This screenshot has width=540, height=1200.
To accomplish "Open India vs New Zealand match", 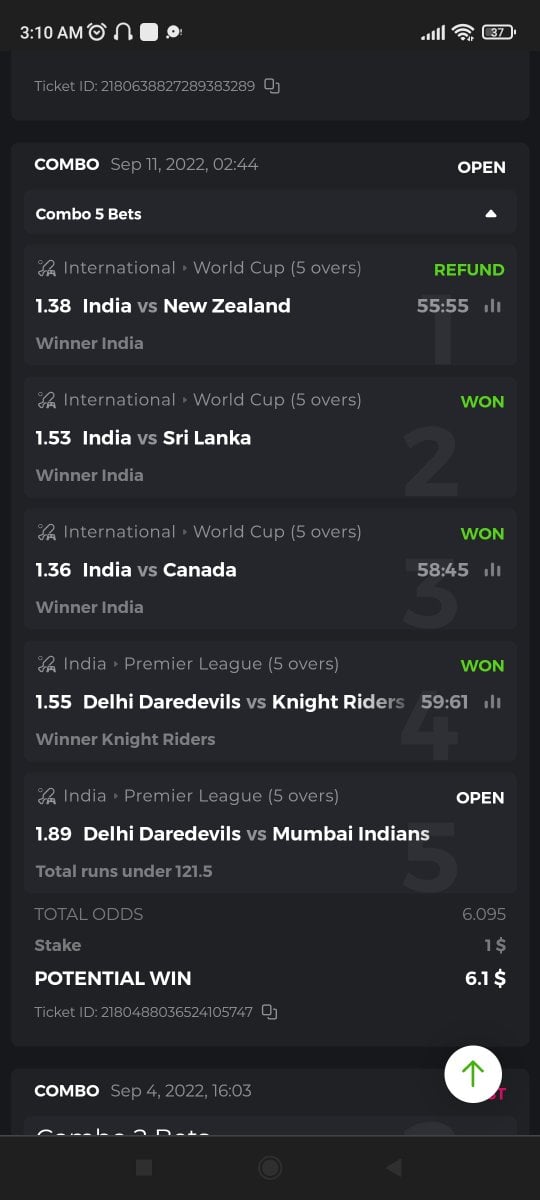I will coord(186,306).
